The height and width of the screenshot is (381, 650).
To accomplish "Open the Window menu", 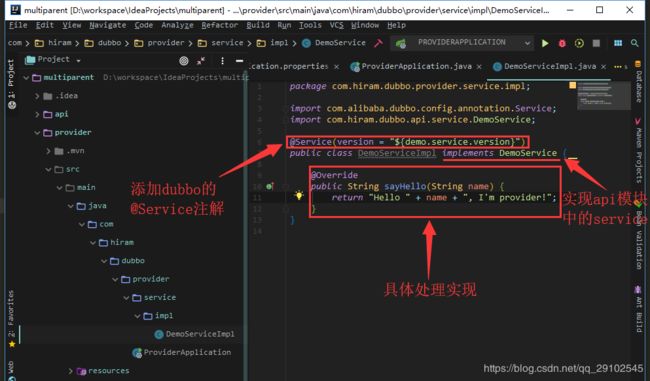I will 365,25.
